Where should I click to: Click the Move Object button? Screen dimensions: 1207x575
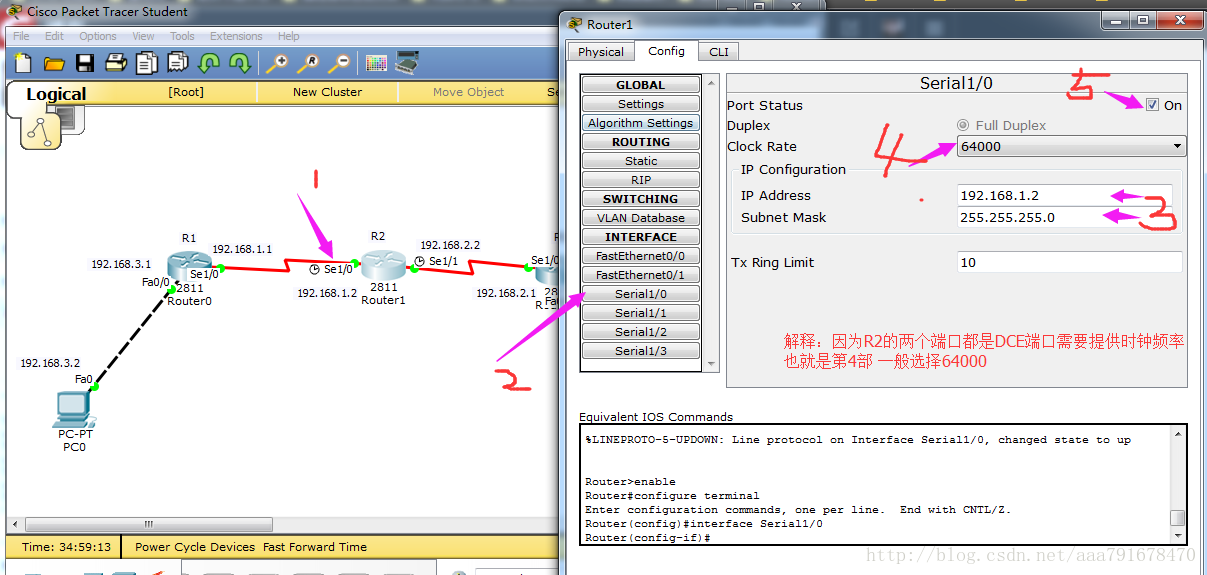(x=468, y=92)
